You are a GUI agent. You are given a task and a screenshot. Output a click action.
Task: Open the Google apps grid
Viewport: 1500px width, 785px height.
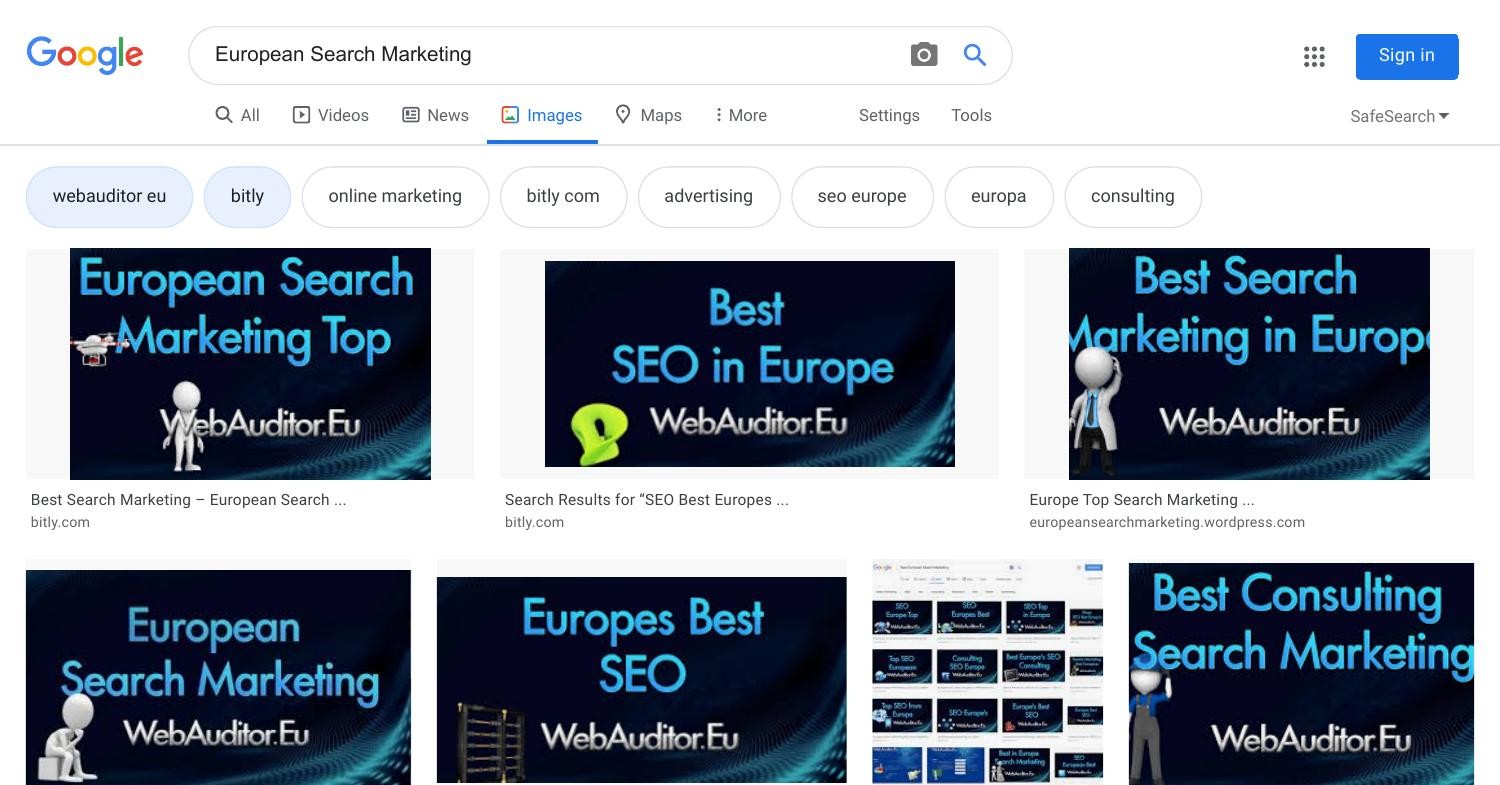(x=1314, y=56)
